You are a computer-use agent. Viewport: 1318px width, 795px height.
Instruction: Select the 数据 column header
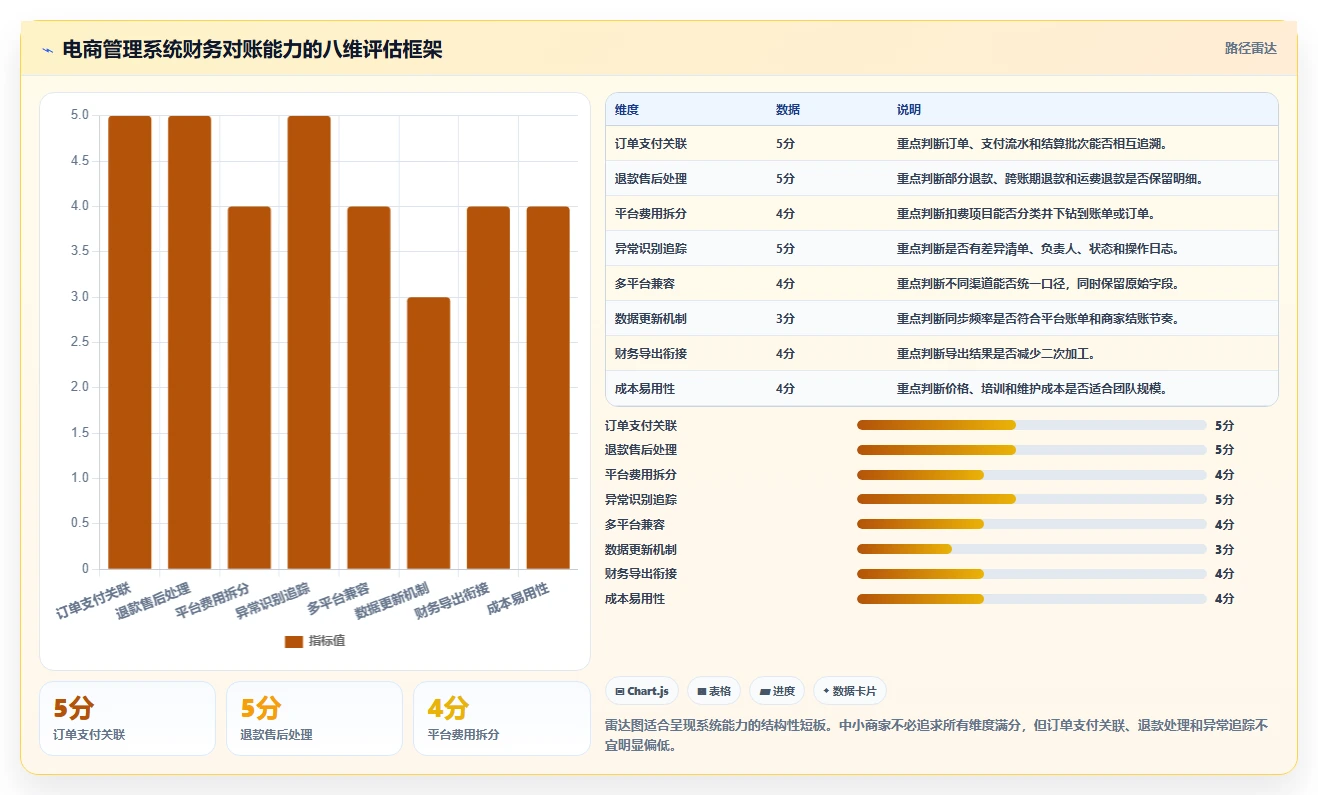click(788, 110)
